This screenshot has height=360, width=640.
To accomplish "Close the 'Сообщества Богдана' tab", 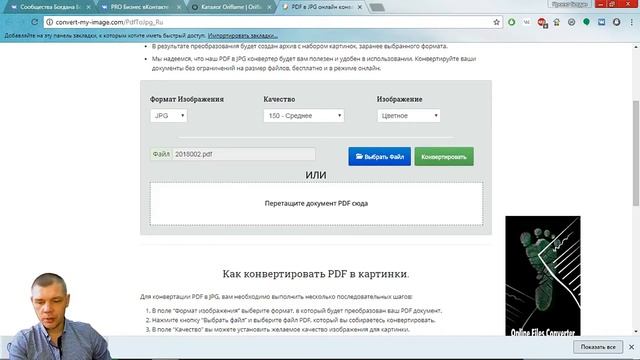I will pos(89,7).
